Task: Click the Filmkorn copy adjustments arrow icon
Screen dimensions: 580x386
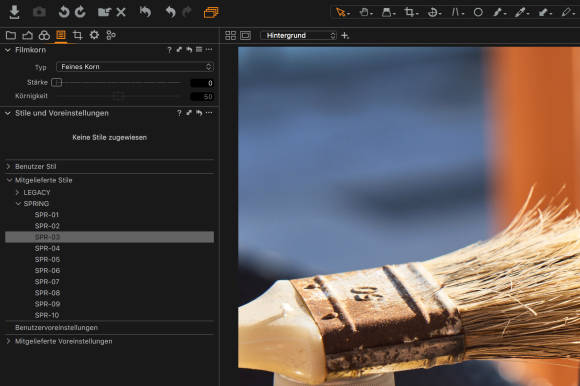Action: point(179,49)
